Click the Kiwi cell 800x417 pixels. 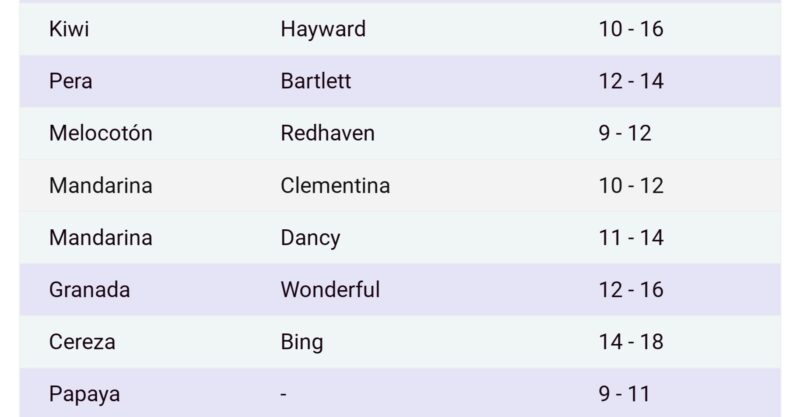69,29
